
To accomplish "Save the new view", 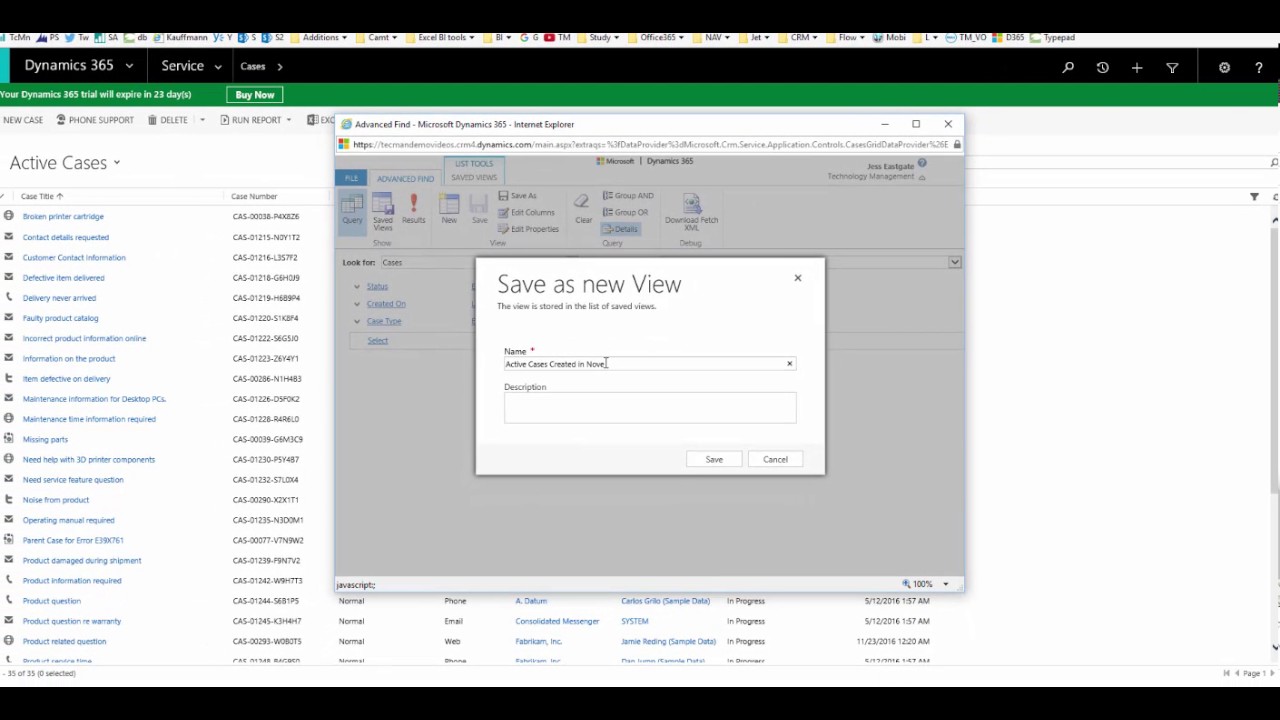I will [714, 459].
